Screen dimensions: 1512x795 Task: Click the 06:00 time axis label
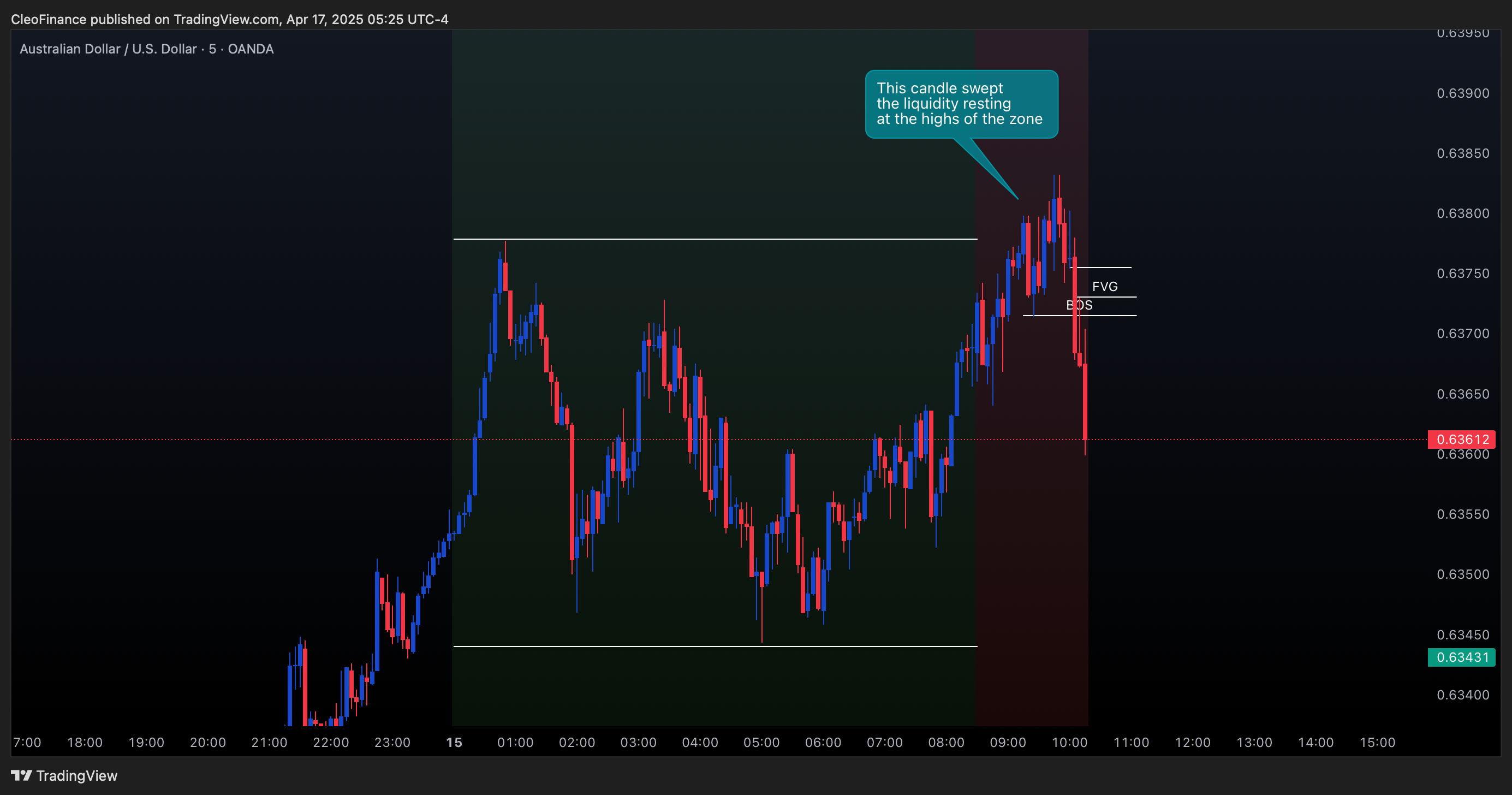[x=824, y=742]
